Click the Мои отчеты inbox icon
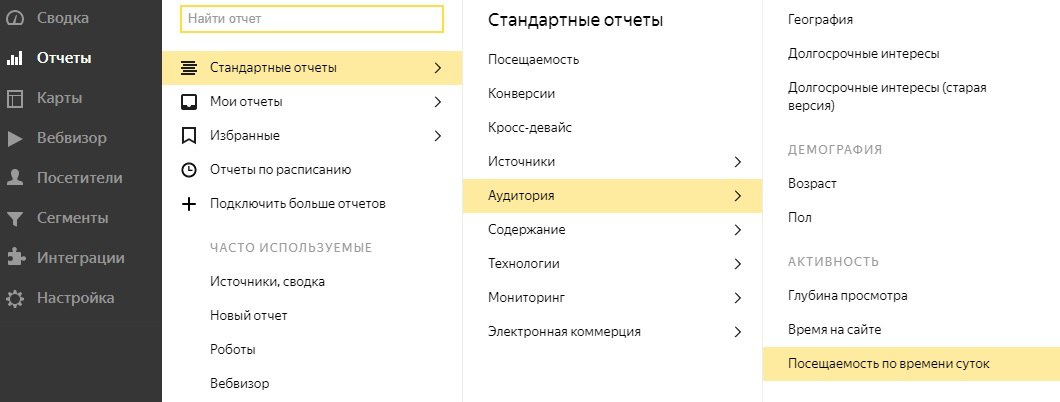The width and height of the screenshot is (1060, 402). pyautogui.click(x=189, y=101)
